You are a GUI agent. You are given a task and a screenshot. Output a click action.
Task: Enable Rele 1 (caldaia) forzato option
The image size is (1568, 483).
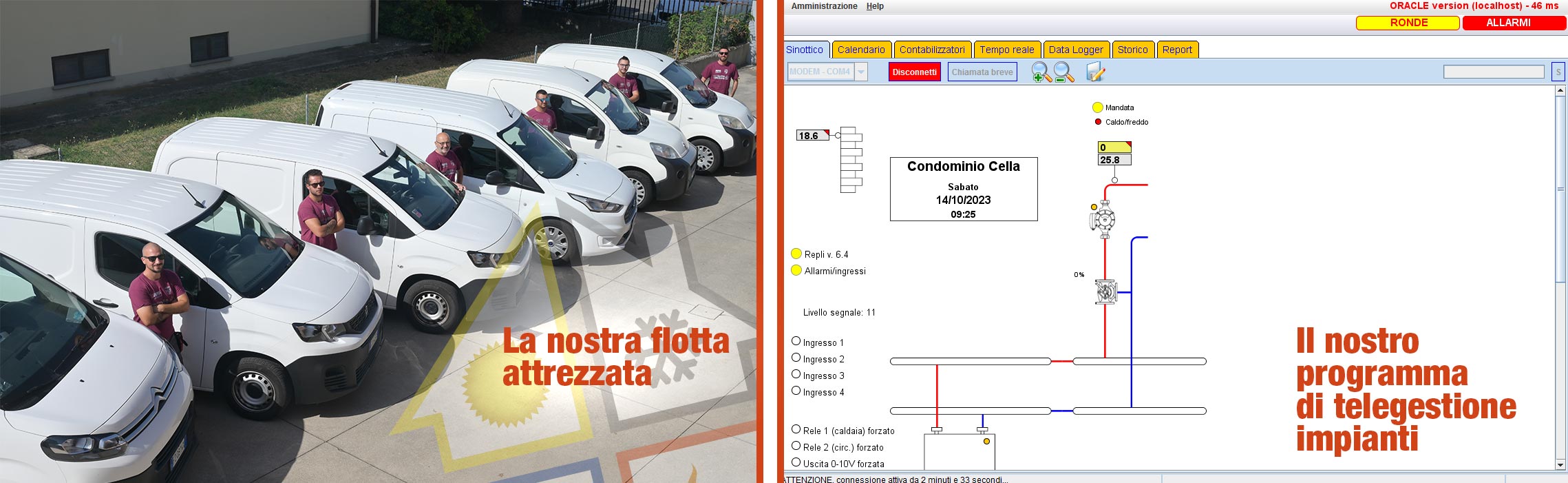pyautogui.click(x=796, y=429)
